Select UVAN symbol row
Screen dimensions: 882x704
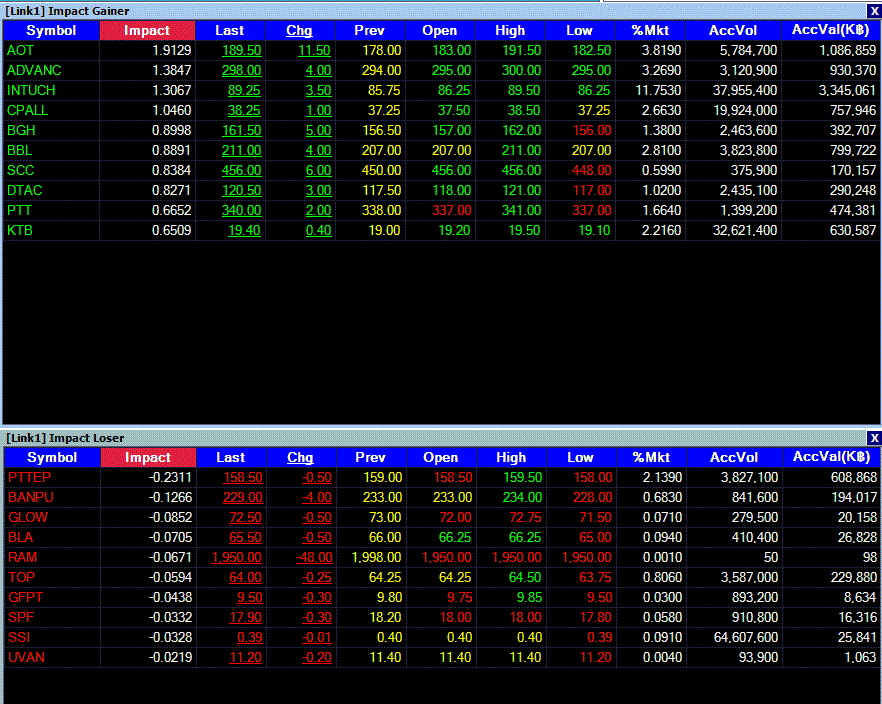pyautogui.click(x=26, y=657)
